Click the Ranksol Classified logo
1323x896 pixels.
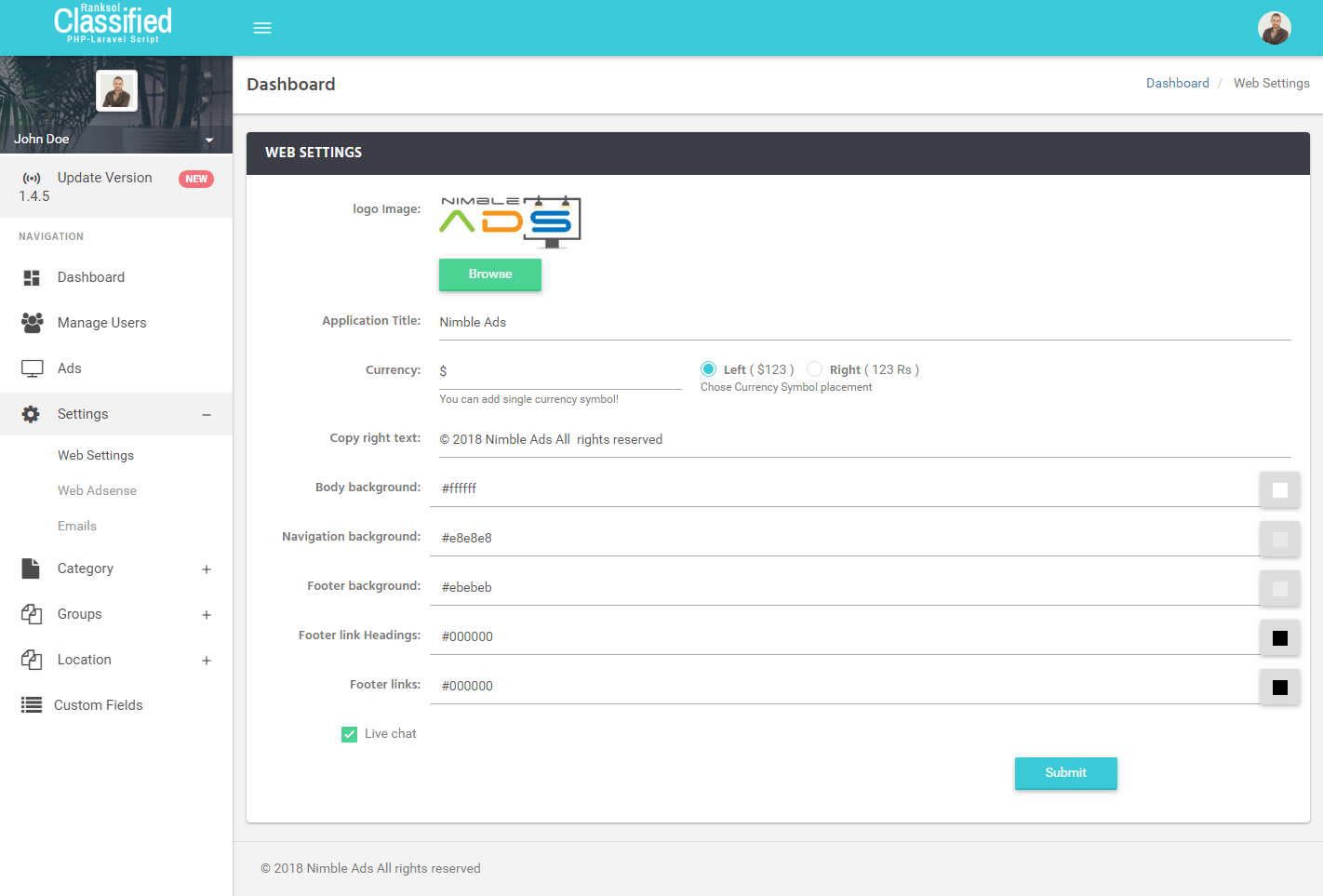point(113,23)
